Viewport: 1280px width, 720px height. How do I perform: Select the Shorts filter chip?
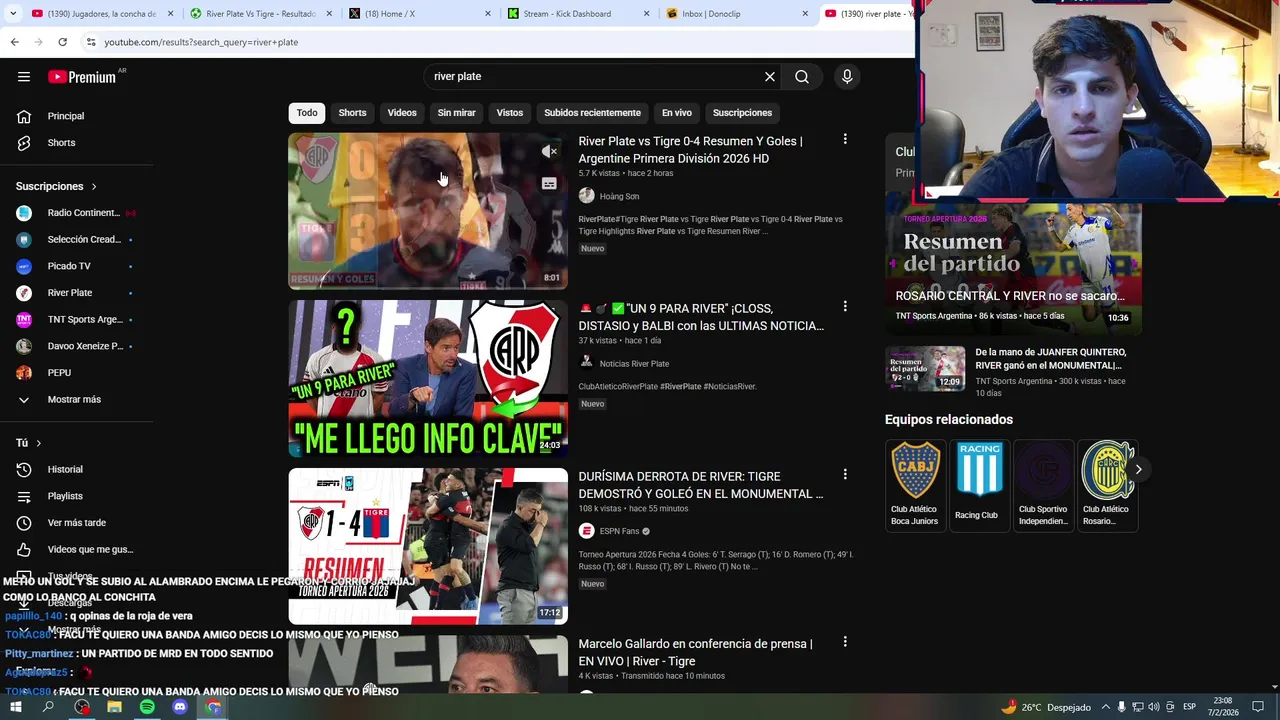click(x=352, y=113)
